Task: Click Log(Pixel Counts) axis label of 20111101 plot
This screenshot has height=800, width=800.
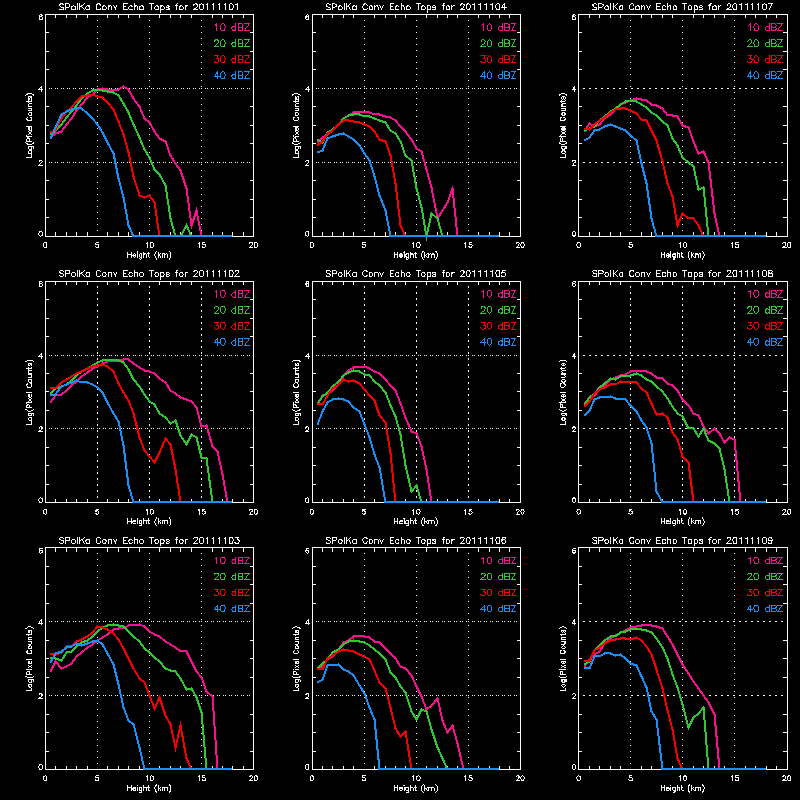Action: tap(30, 125)
